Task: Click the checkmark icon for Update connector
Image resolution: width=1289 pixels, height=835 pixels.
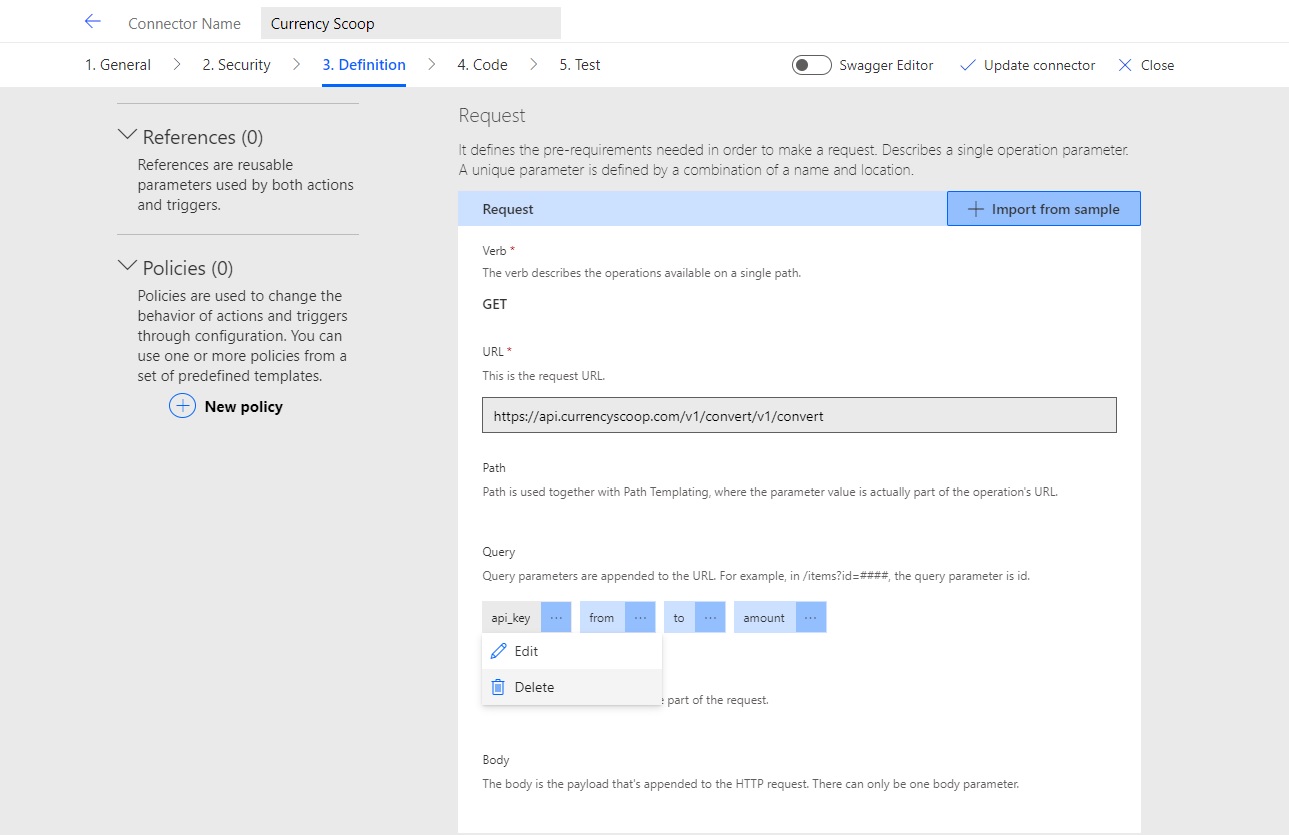Action: 967,64
